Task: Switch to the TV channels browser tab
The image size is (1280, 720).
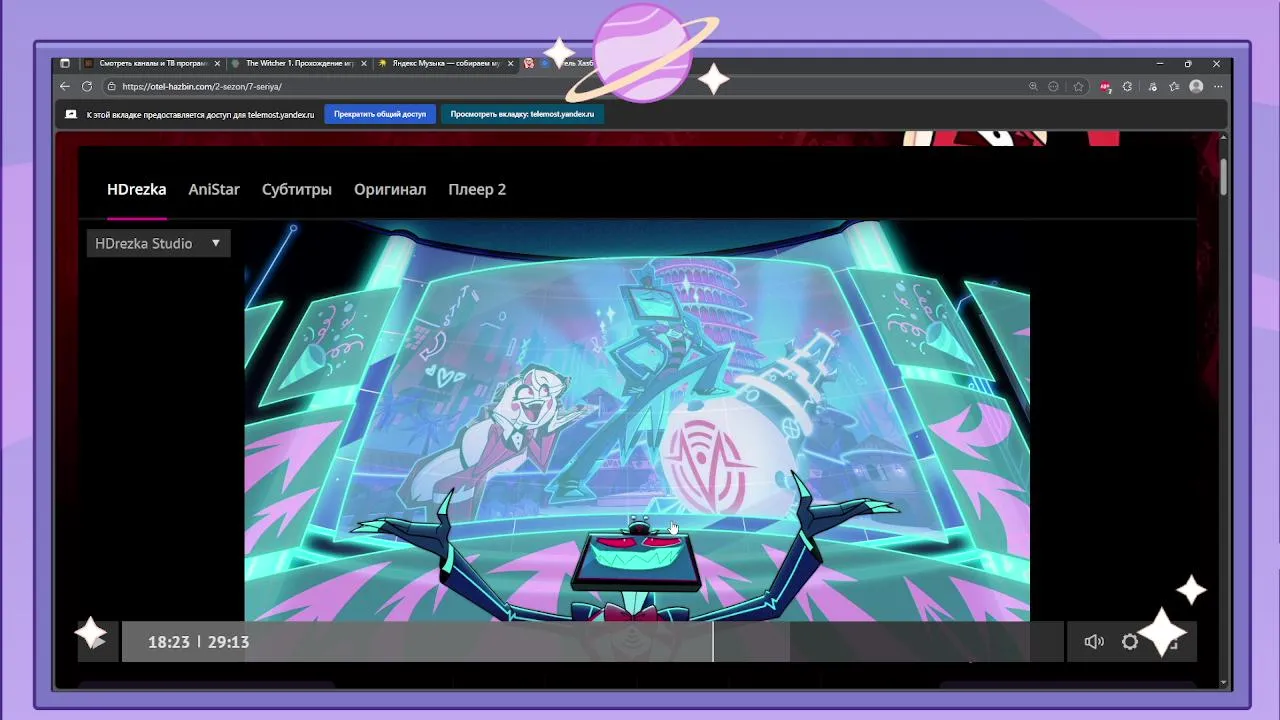Action: click(x=152, y=63)
